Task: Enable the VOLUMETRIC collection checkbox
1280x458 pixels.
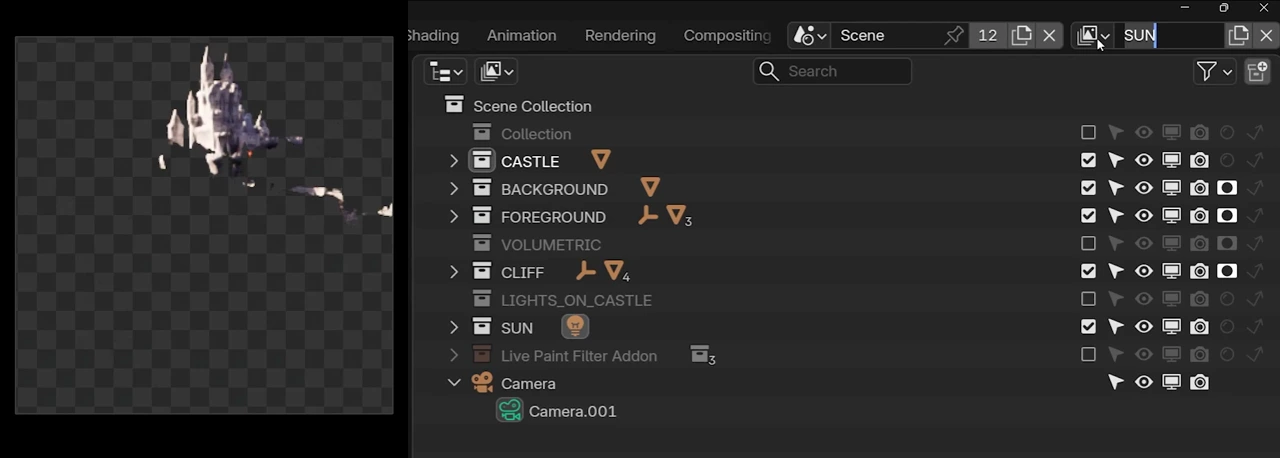Action: point(1088,244)
